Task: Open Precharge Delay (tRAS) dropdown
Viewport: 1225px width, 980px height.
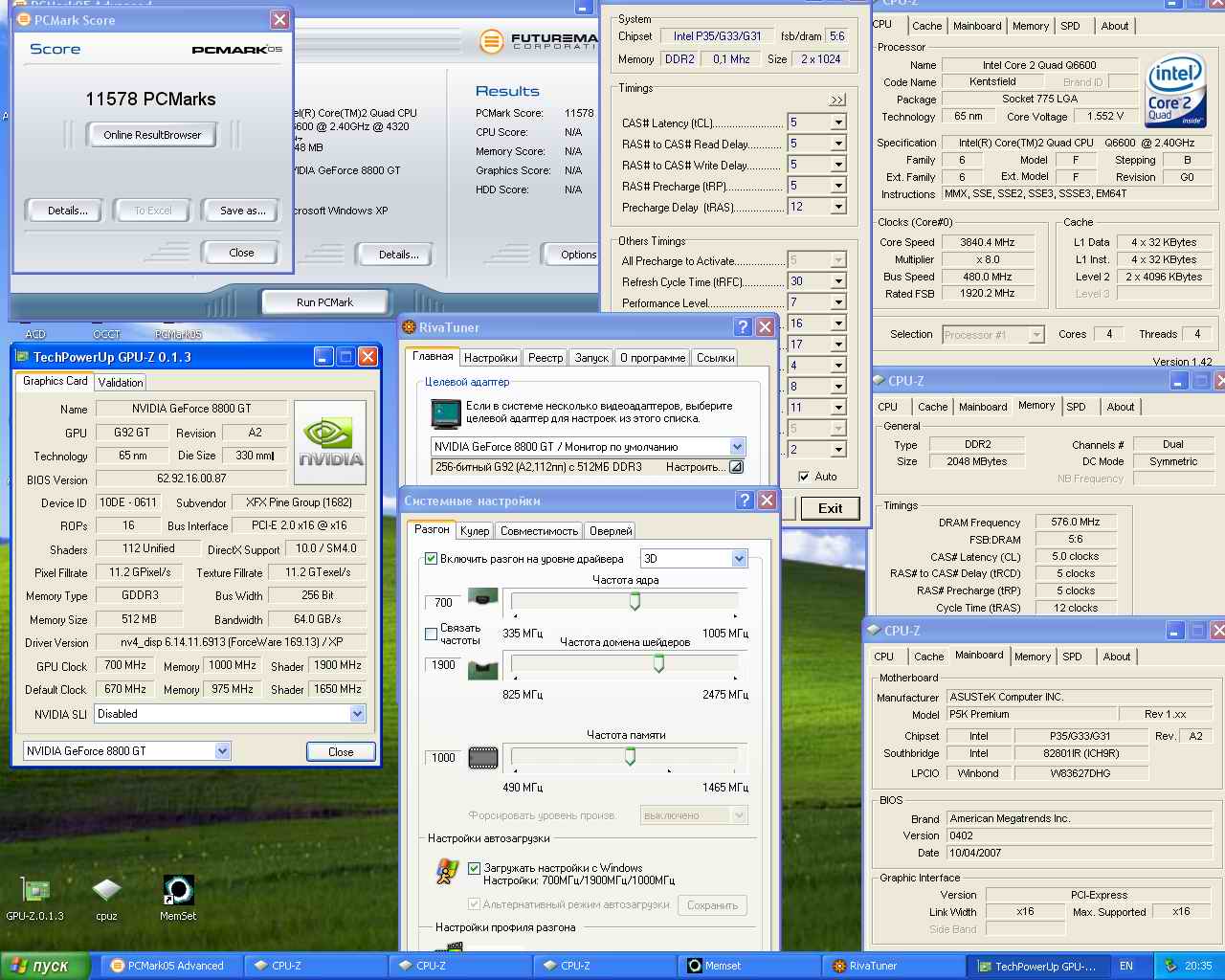Action: click(x=838, y=207)
